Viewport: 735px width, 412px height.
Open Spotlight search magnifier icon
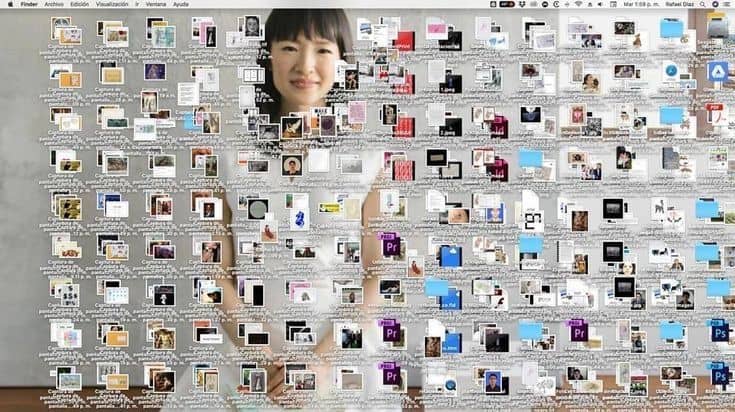click(x=702, y=4)
